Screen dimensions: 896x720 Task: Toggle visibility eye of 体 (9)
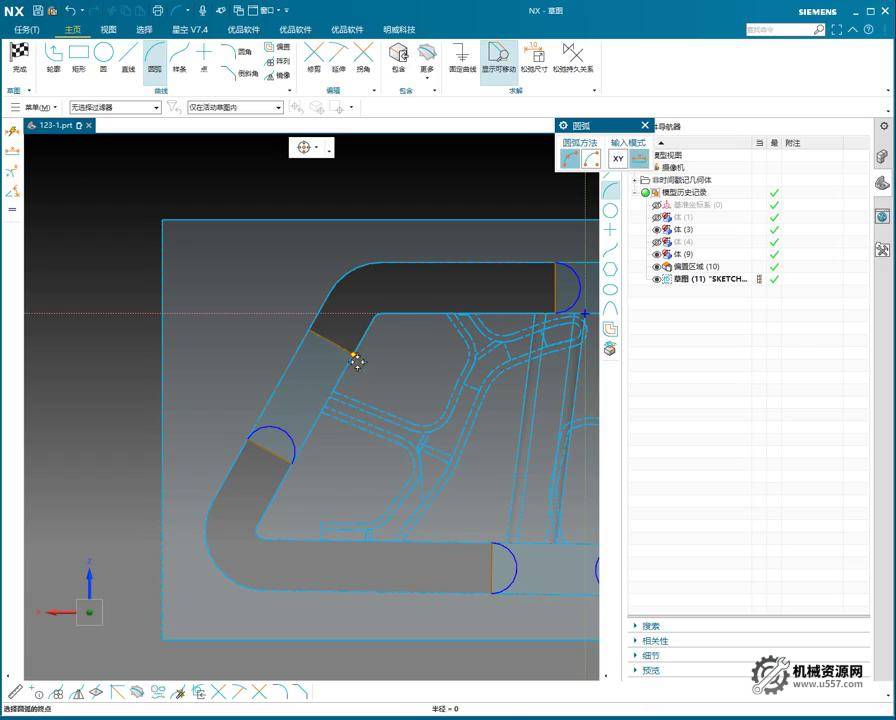(657, 255)
